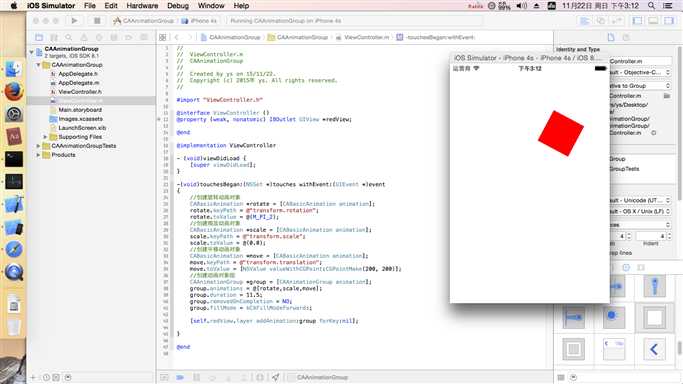Screen dimensions: 683x384
Task: Click the add (+) button under the navigator
Action: pyautogui.click(x=34, y=377)
